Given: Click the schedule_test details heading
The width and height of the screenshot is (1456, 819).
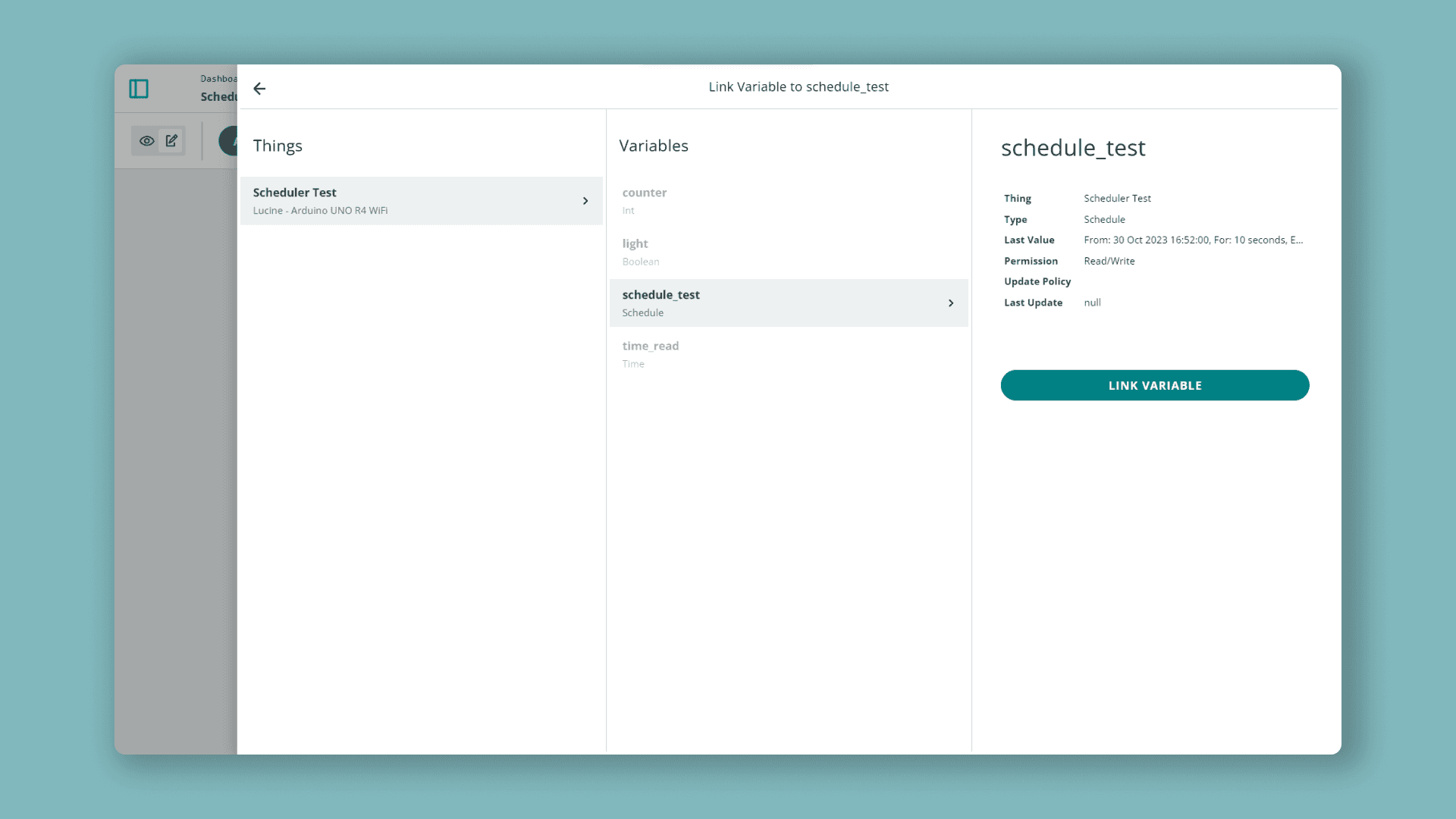Looking at the screenshot, I should tap(1072, 148).
